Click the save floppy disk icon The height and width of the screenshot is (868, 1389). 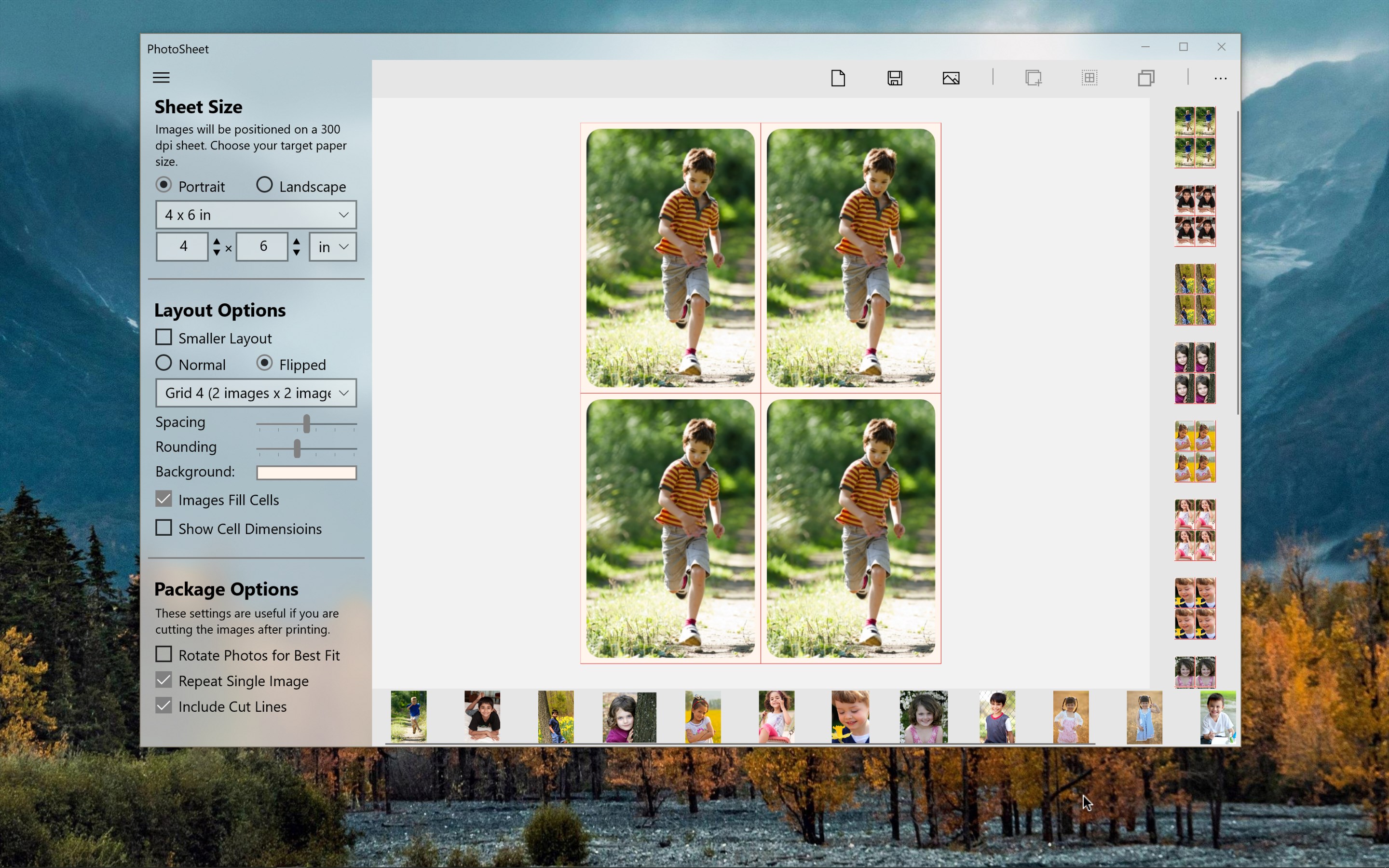pos(894,78)
